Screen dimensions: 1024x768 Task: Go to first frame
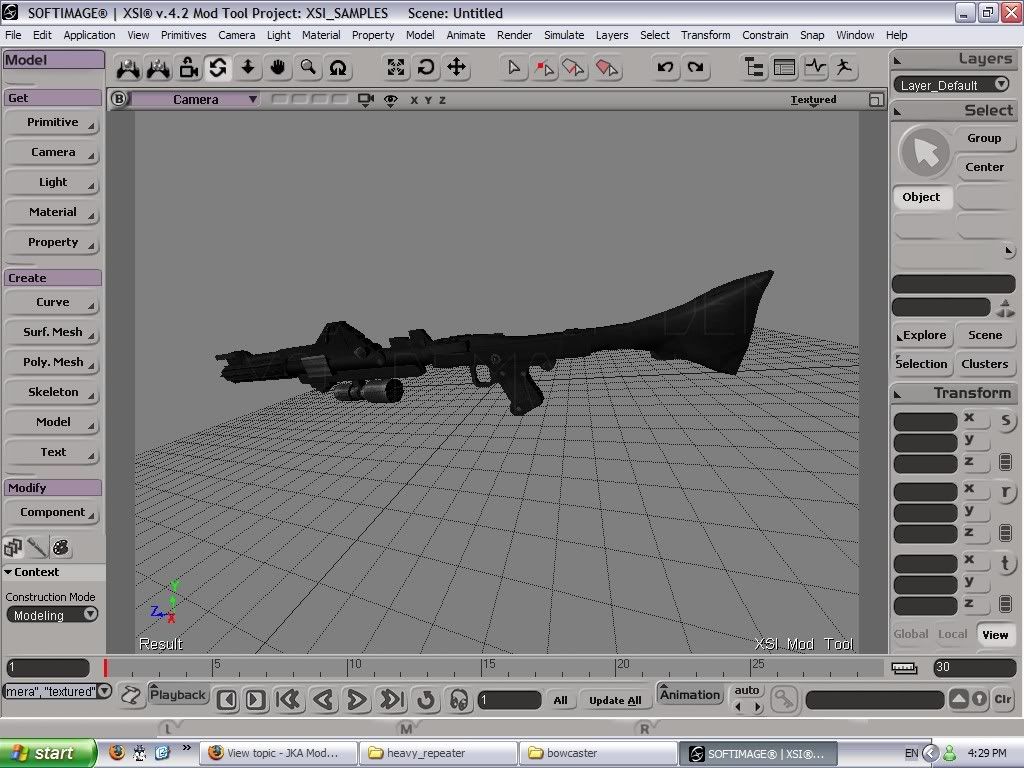288,700
